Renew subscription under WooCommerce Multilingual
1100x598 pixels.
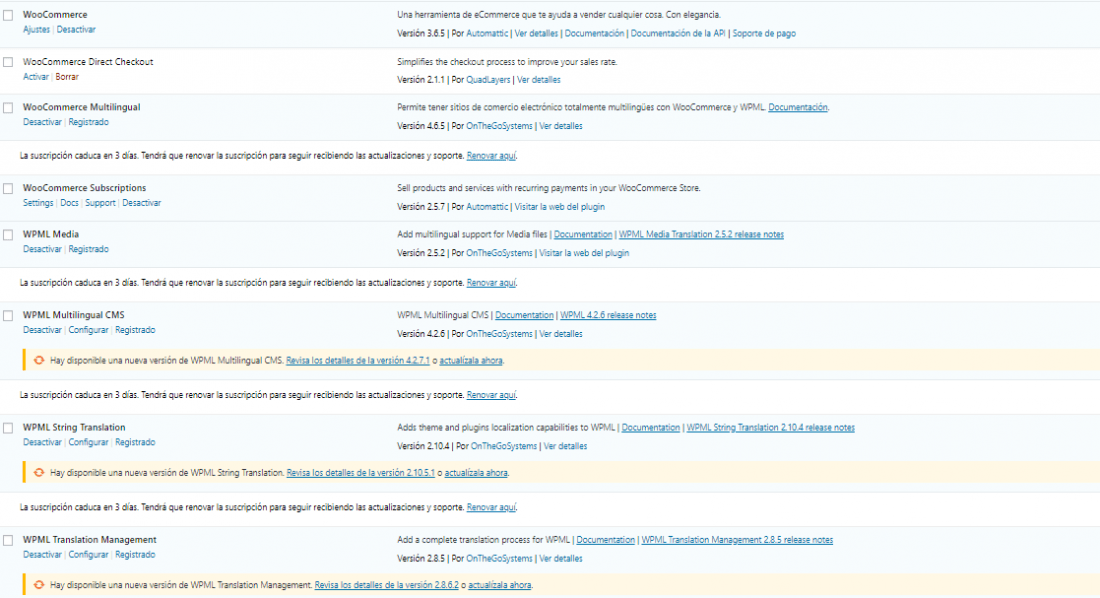pos(491,156)
